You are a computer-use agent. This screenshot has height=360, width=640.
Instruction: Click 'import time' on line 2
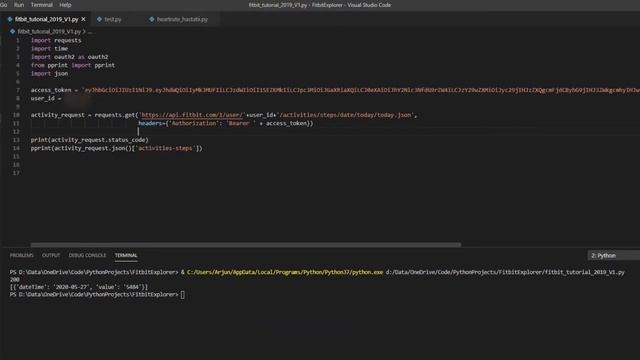coord(49,49)
